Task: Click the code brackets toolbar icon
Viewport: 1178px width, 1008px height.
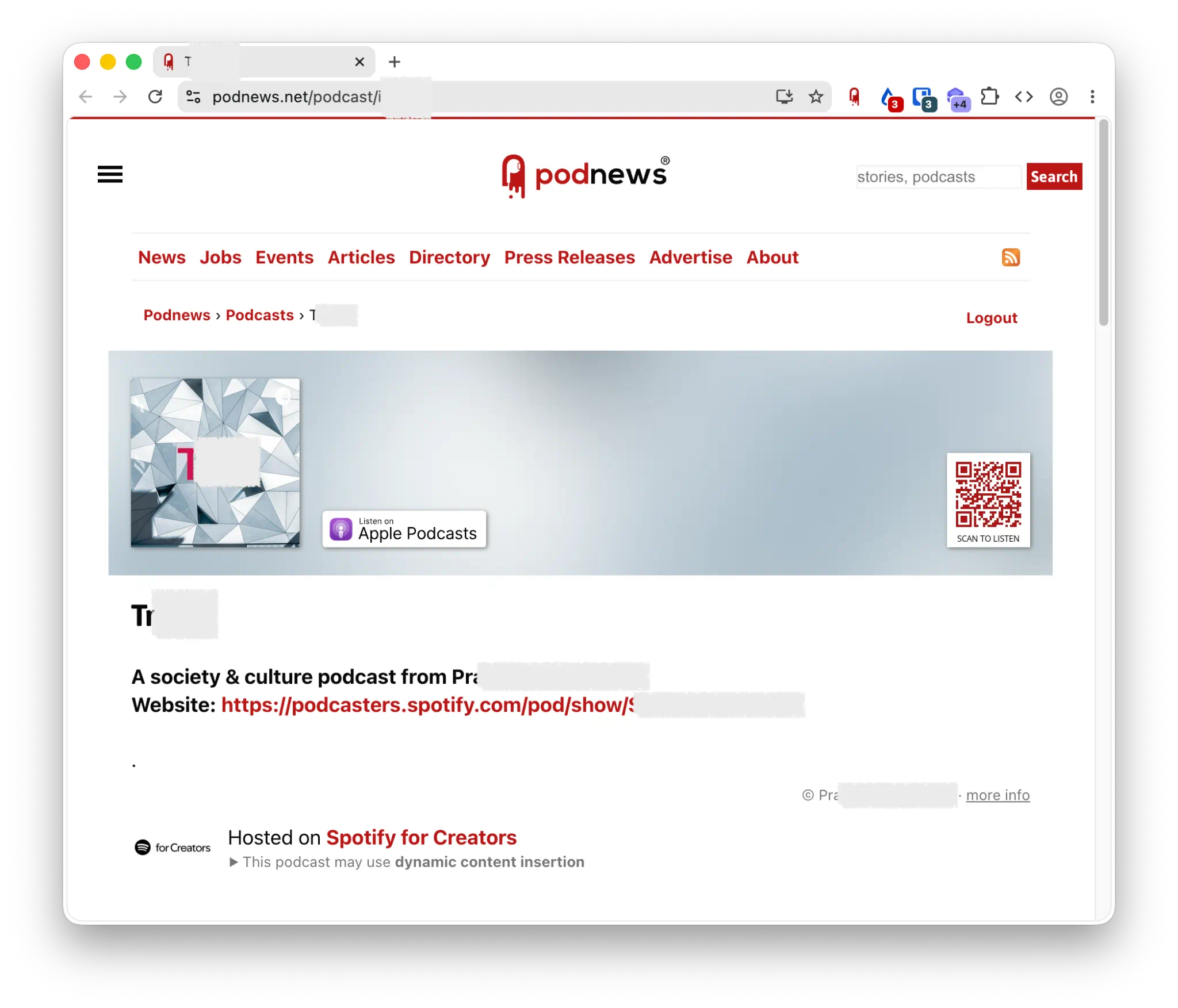Action: coord(1024,97)
